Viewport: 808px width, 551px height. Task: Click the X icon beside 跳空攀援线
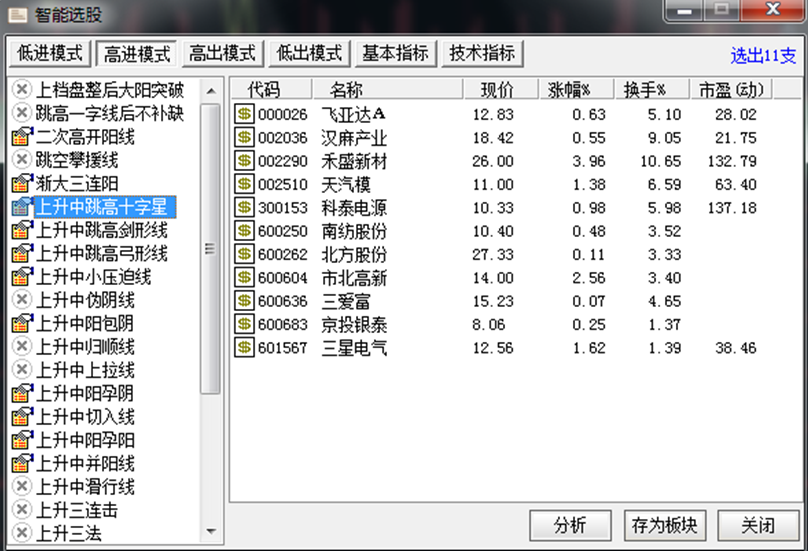[x=22, y=160]
